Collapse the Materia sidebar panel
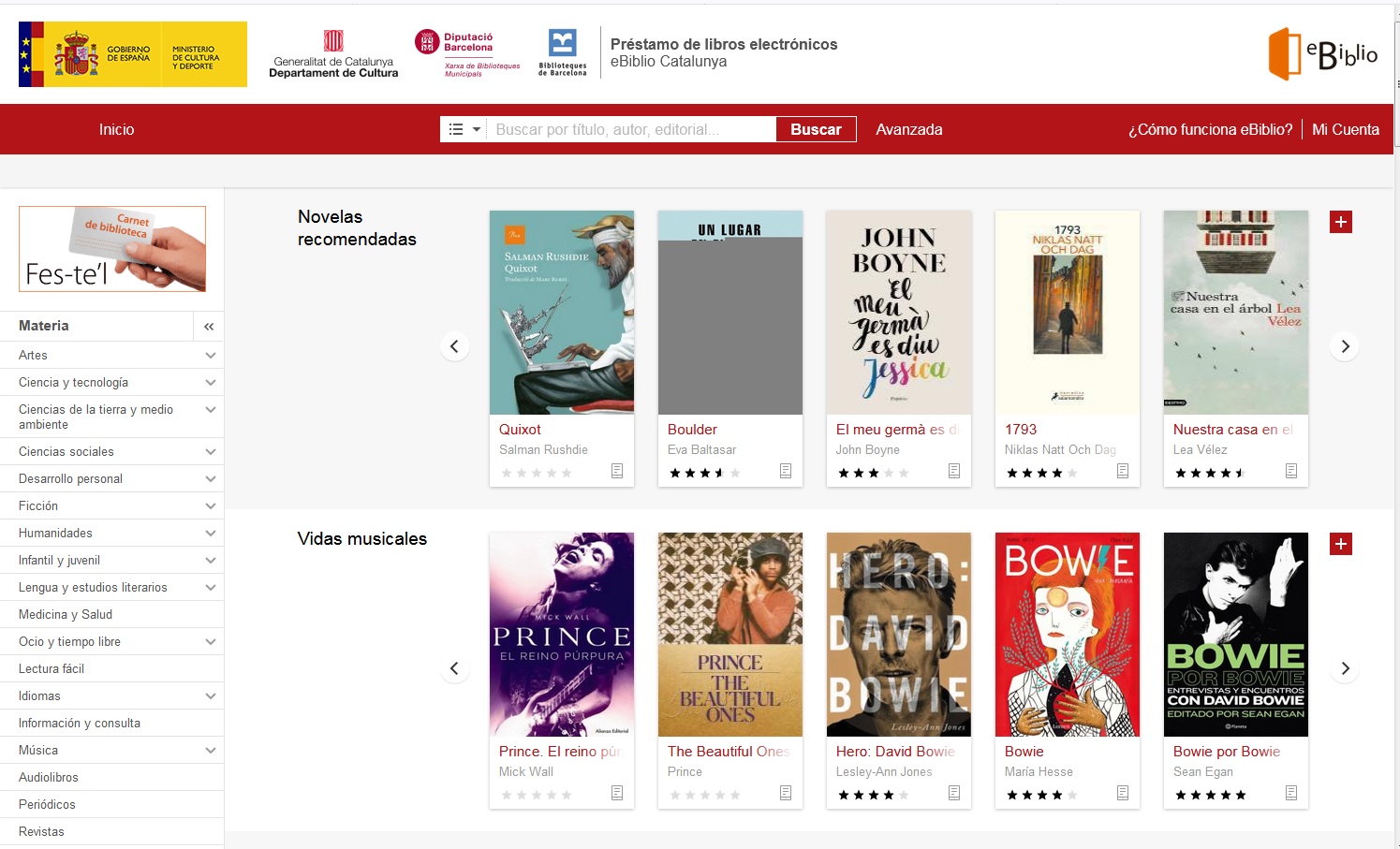 tap(209, 327)
